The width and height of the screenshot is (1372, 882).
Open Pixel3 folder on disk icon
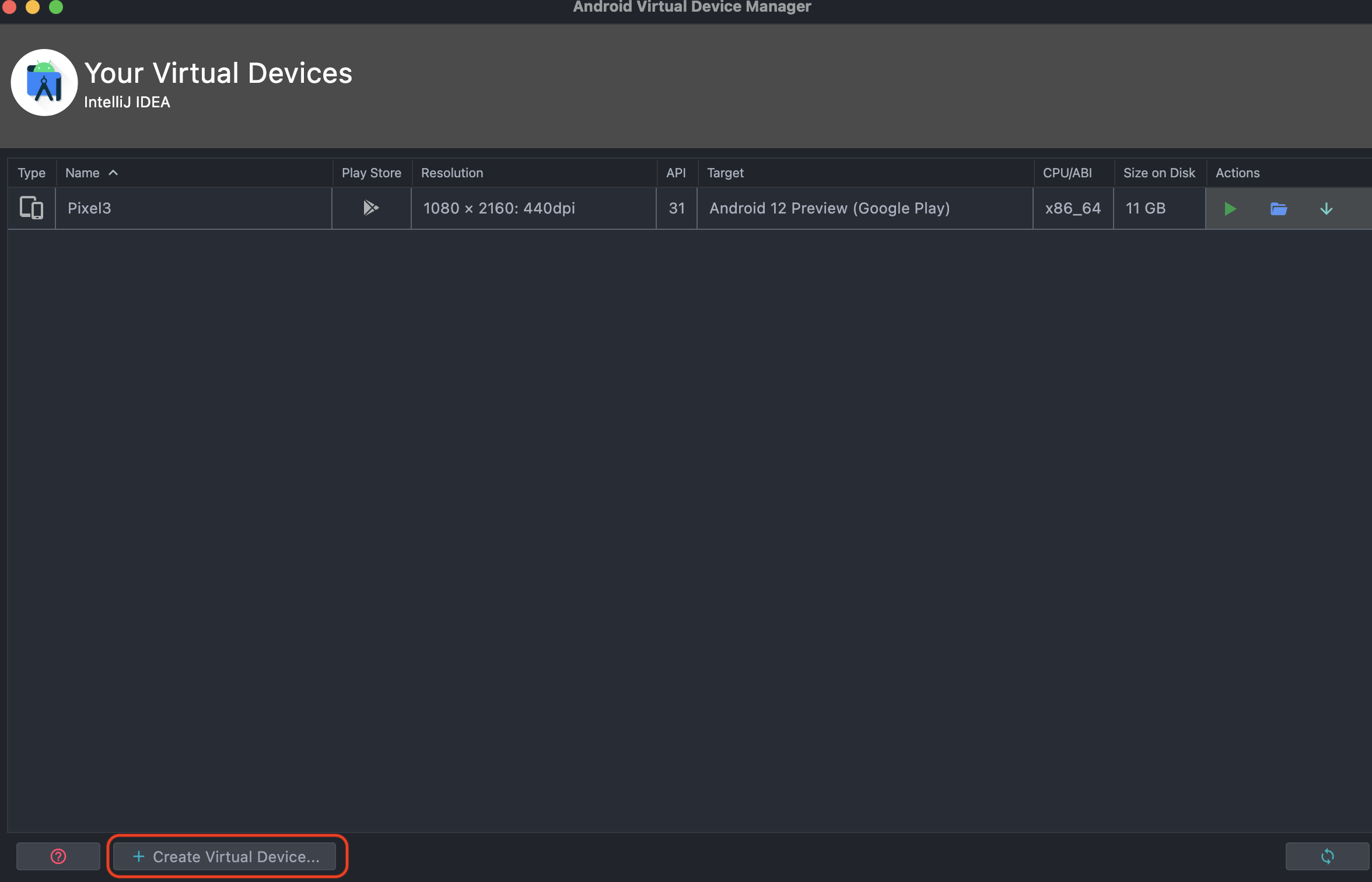coord(1278,209)
